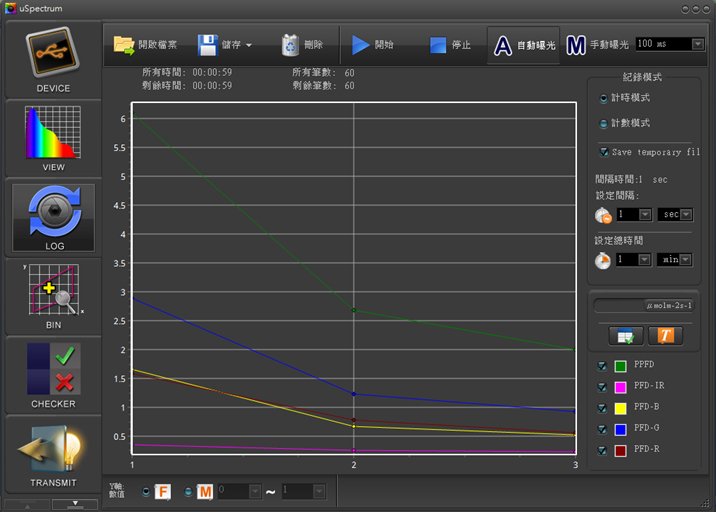
Task: Click the down arrow below TRANSMIT
Action: [75, 504]
